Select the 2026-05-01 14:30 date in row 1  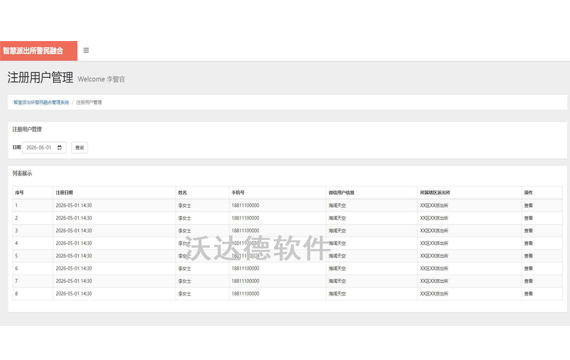click(x=74, y=205)
